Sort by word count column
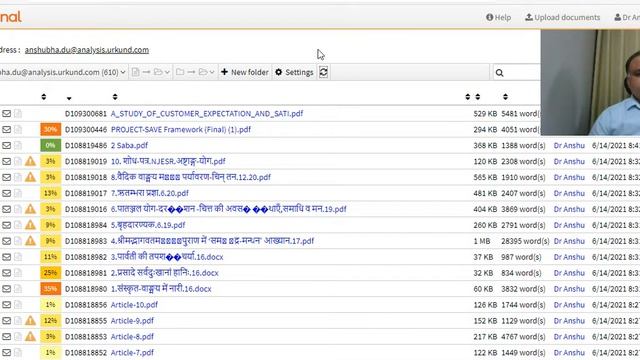Image resolution: width=640 pixels, height=360 pixels. (505, 97)
